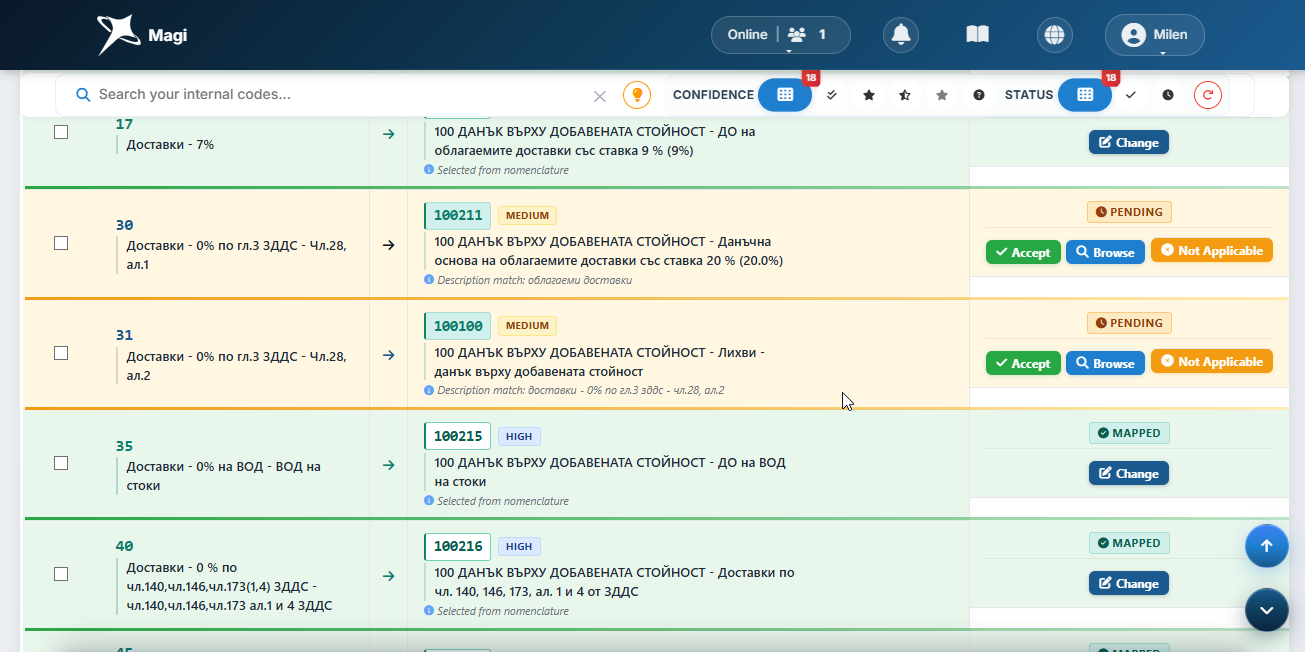Click code badge 100100

coord(458,325)
